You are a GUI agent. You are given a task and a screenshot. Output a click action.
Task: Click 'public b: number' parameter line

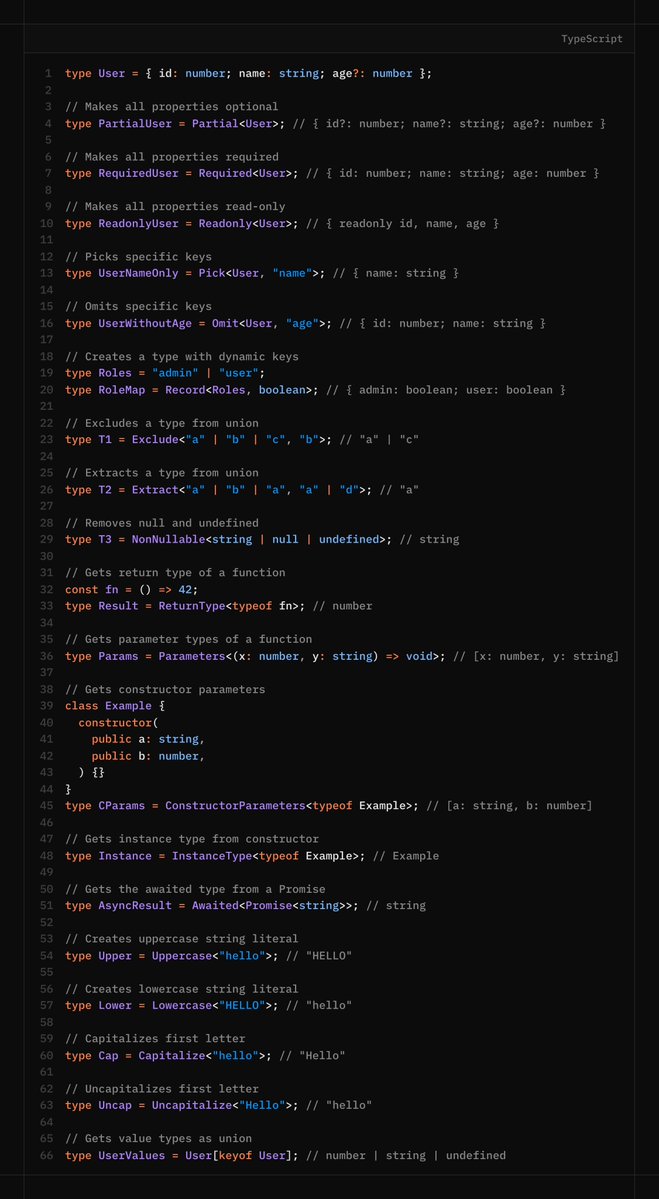point(148,755)
